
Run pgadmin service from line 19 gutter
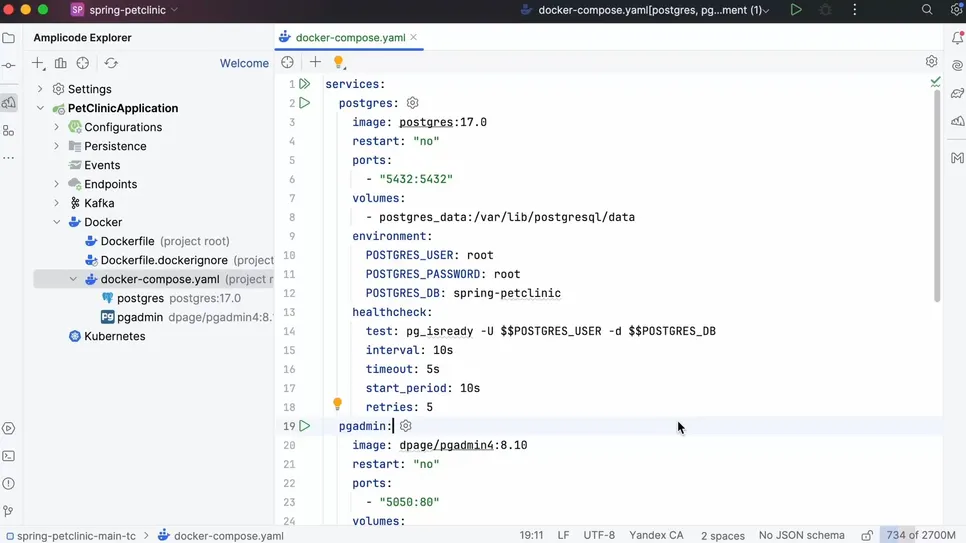point(305,426)
